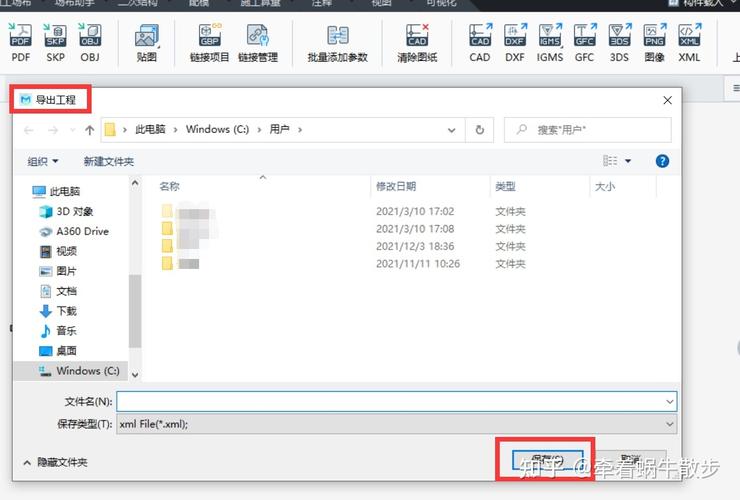The image size is (740, 500).
Task: Change view layout options dropdown
Action: pos(628,161)
